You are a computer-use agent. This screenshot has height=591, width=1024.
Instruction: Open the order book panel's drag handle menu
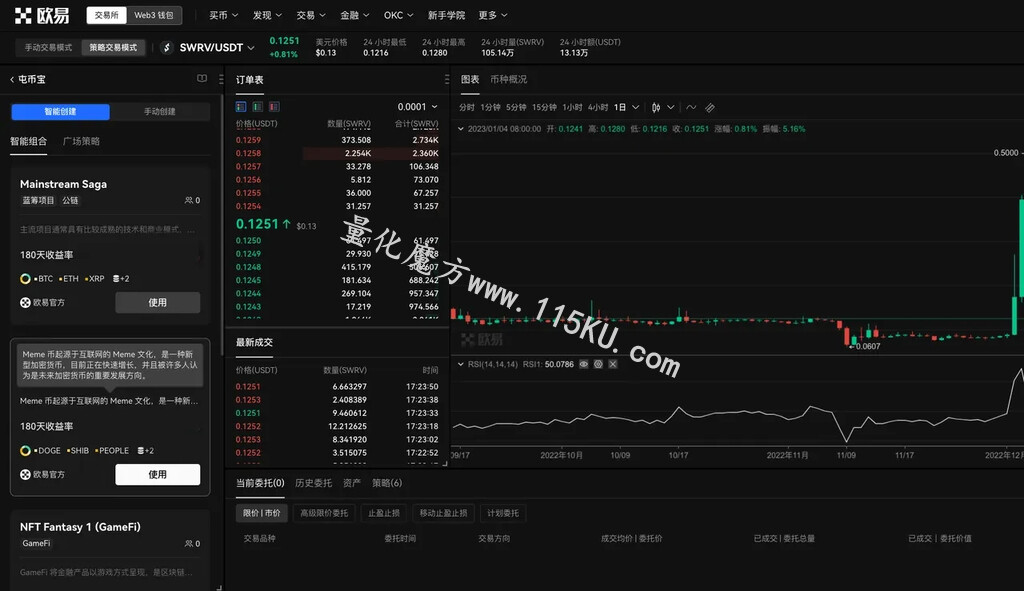[447, 79]
